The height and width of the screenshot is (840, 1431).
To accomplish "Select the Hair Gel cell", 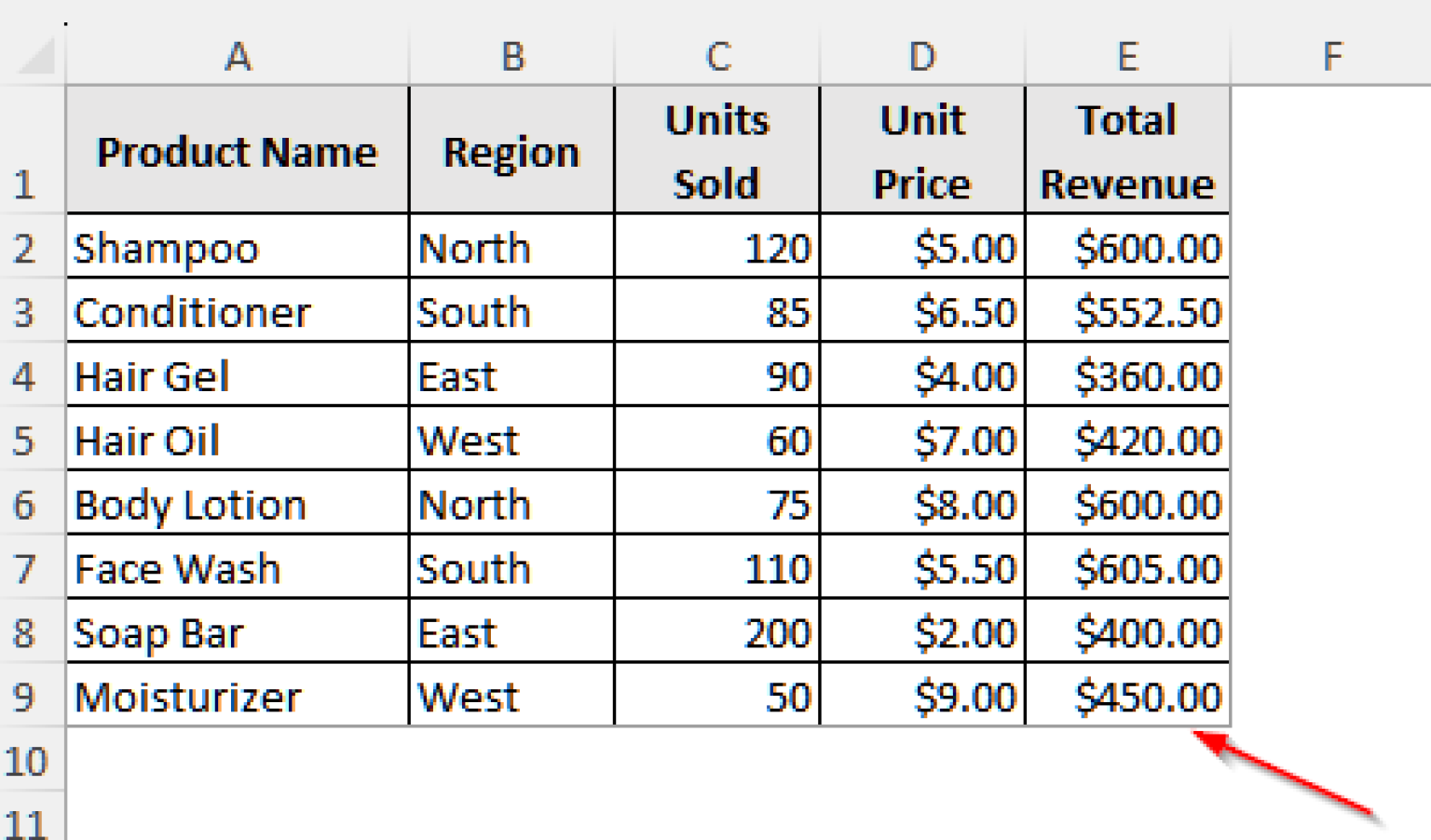I will pyautogui.click(x=236, y=376).
